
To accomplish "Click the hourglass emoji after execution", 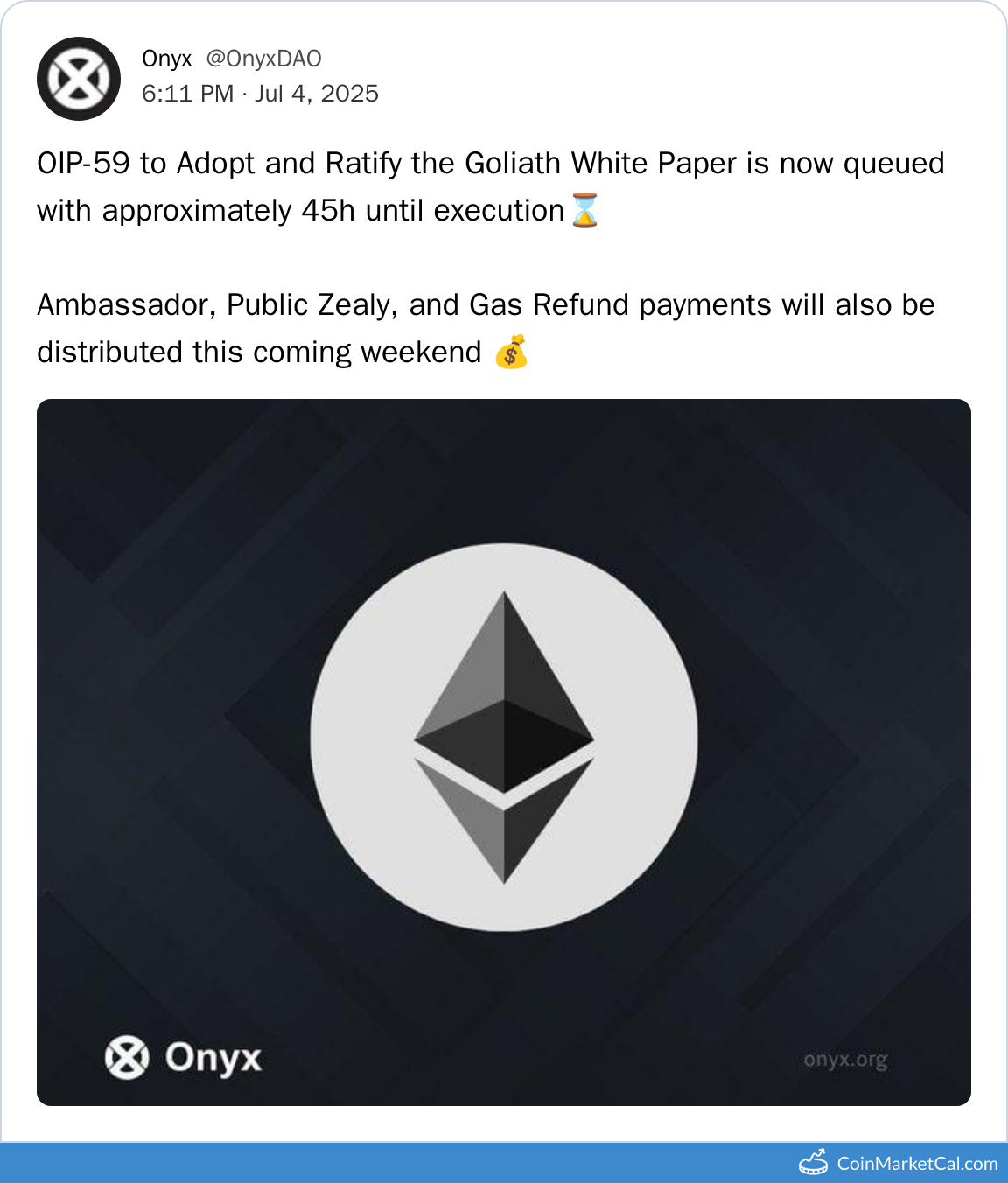I will [584, 210].
